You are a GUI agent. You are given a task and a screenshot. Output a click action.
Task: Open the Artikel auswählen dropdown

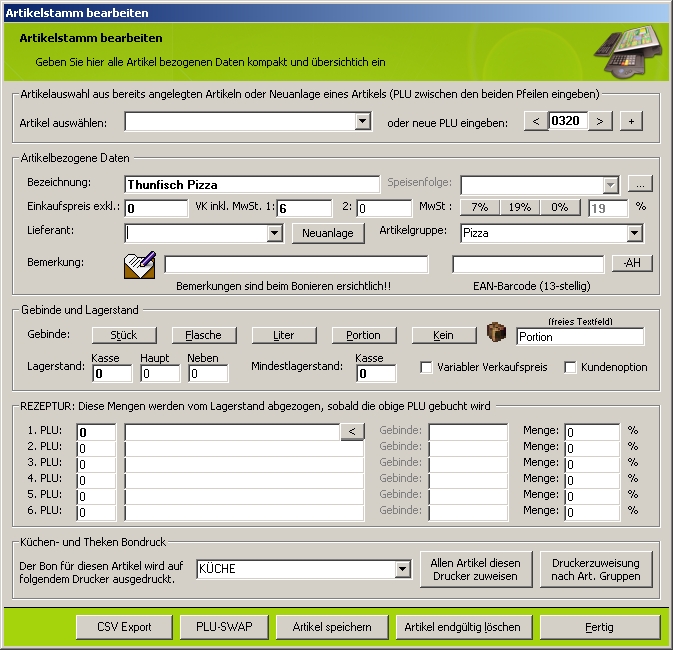tap(363, 122)
